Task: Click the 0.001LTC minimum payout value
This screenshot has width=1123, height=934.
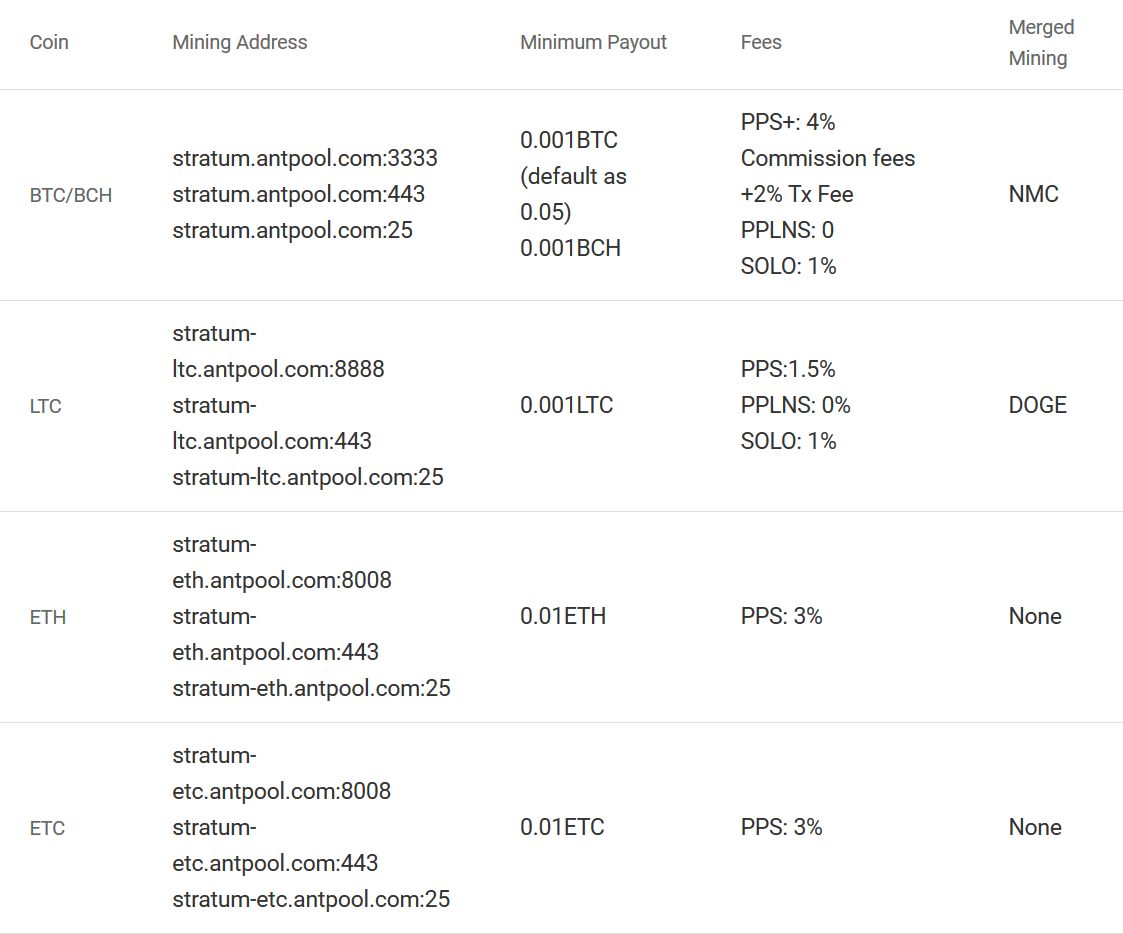Action: tap(566, 405)
